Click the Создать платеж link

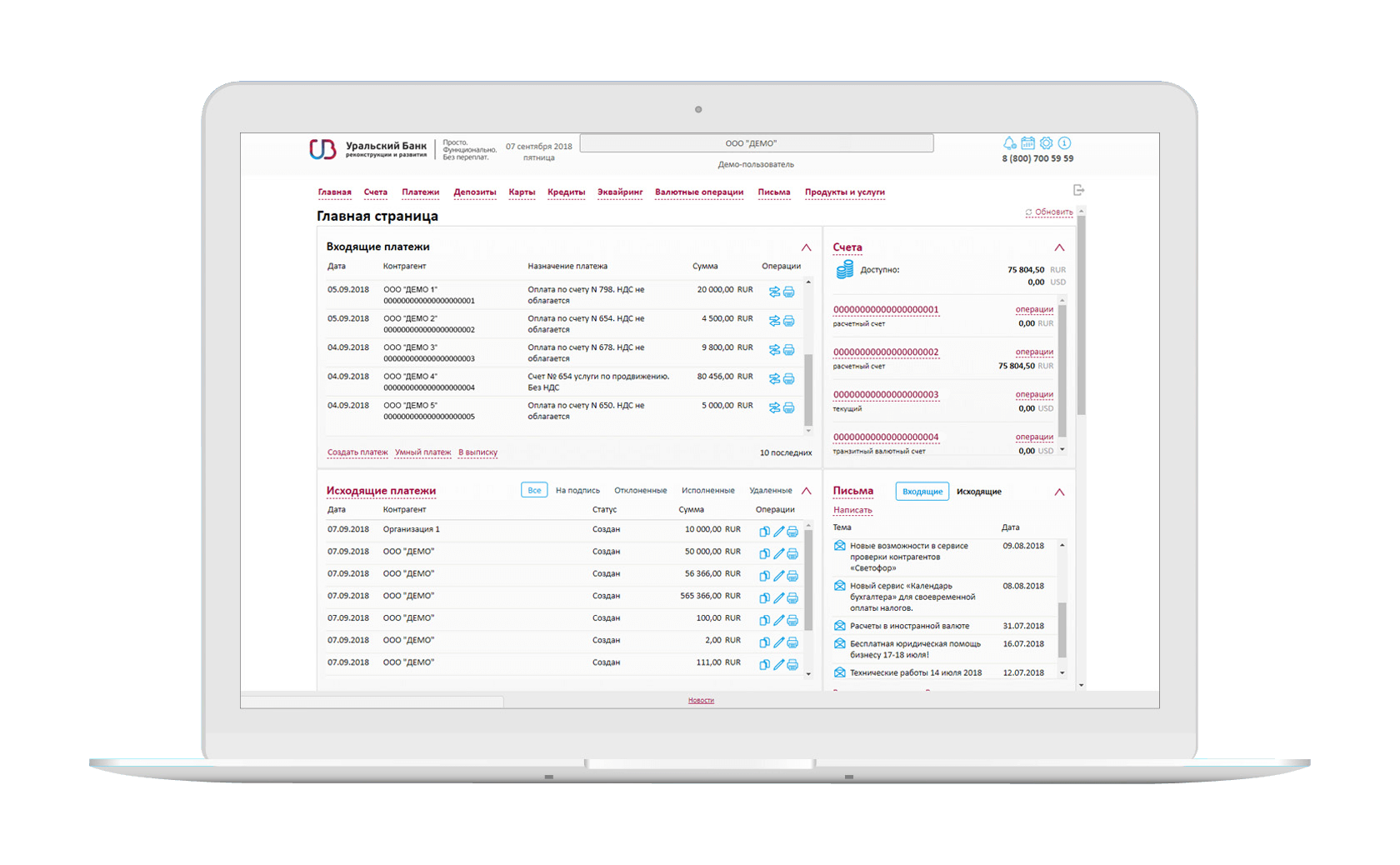point(357,452)
